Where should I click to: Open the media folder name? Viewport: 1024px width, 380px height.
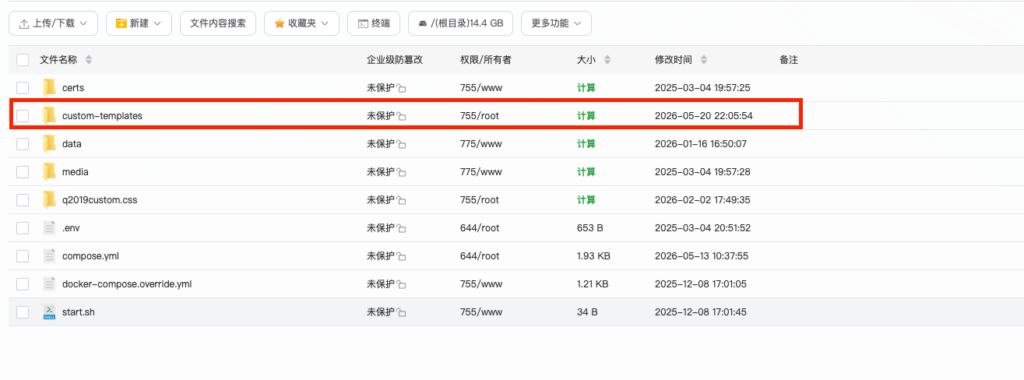pyautogui.click(x=75, y=172)
